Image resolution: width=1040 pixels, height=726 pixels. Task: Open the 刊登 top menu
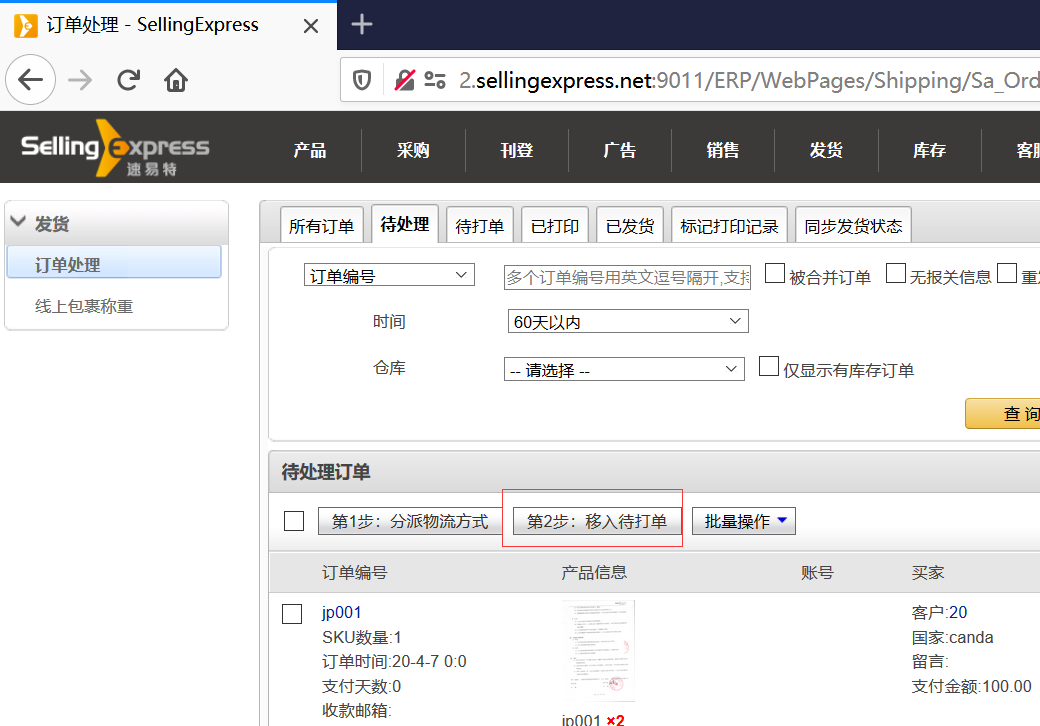pyautogui.click(x=517, y=151)
